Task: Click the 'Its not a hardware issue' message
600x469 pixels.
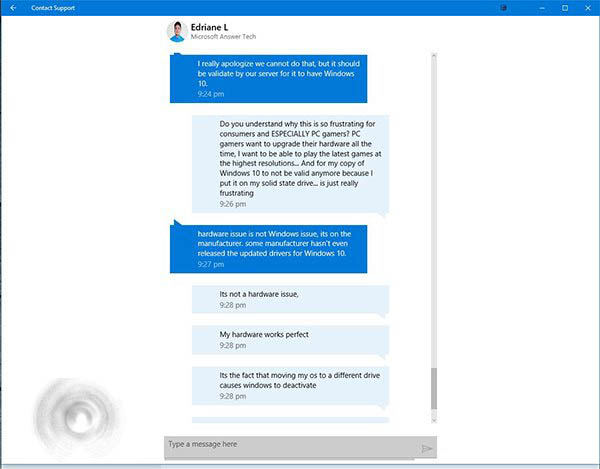Action: coord(290,299)
